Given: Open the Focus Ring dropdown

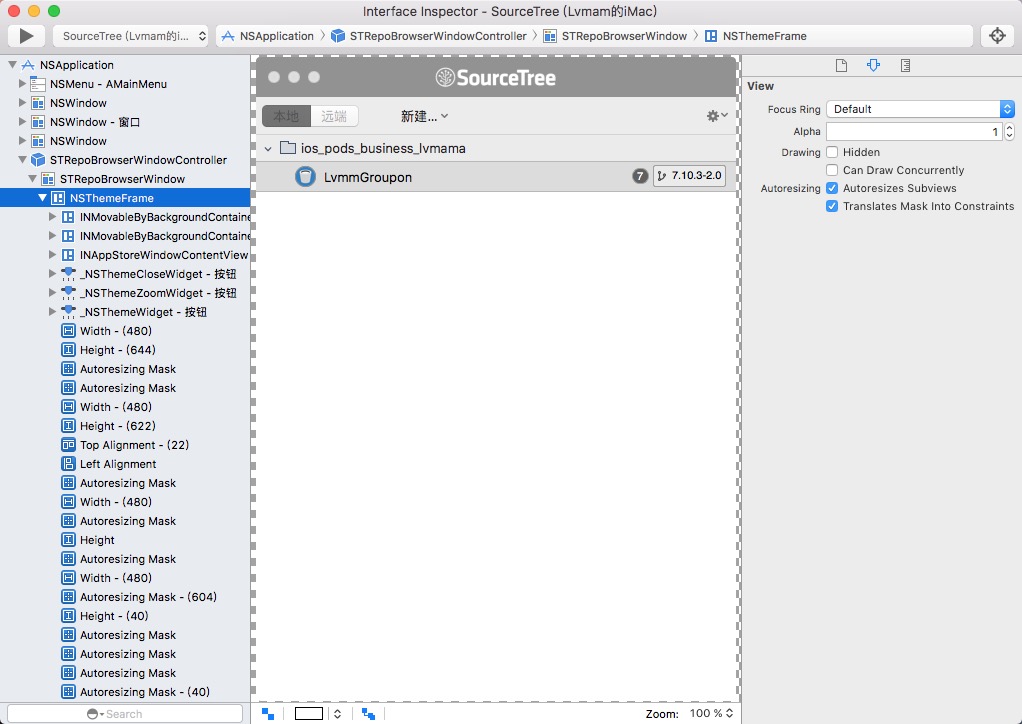Looking at the screenshot, I should [x=920, y=109].
